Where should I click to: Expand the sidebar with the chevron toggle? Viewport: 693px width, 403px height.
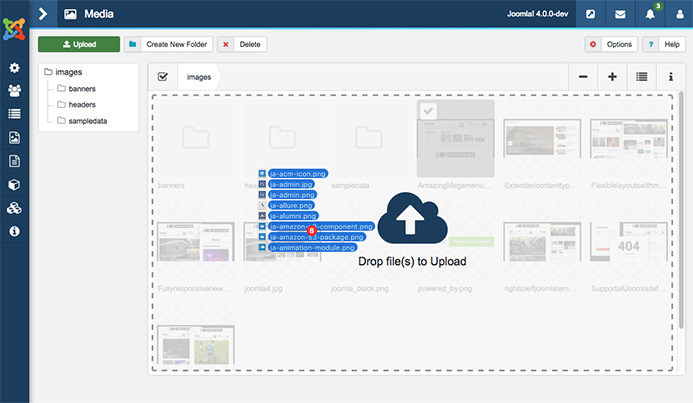click(x=43, y=14)
